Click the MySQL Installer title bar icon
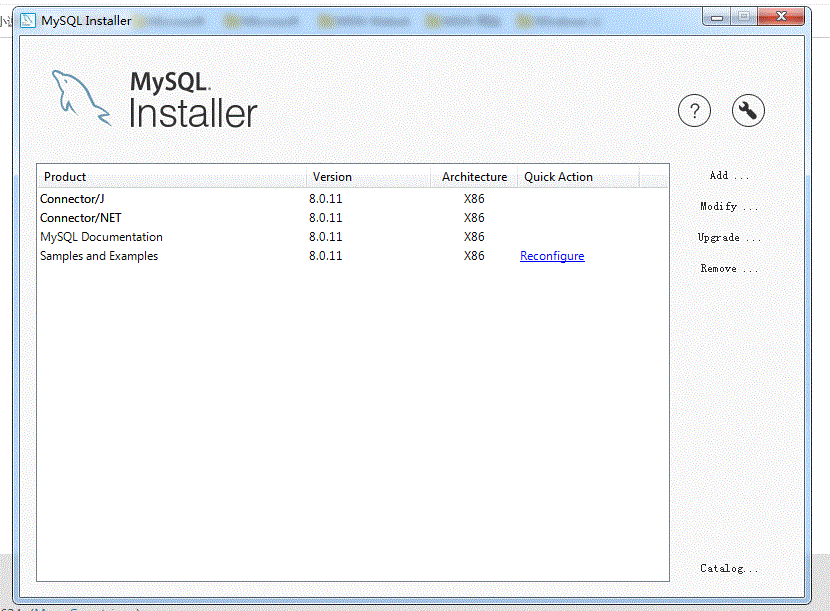830x611 pixels. 28,21
